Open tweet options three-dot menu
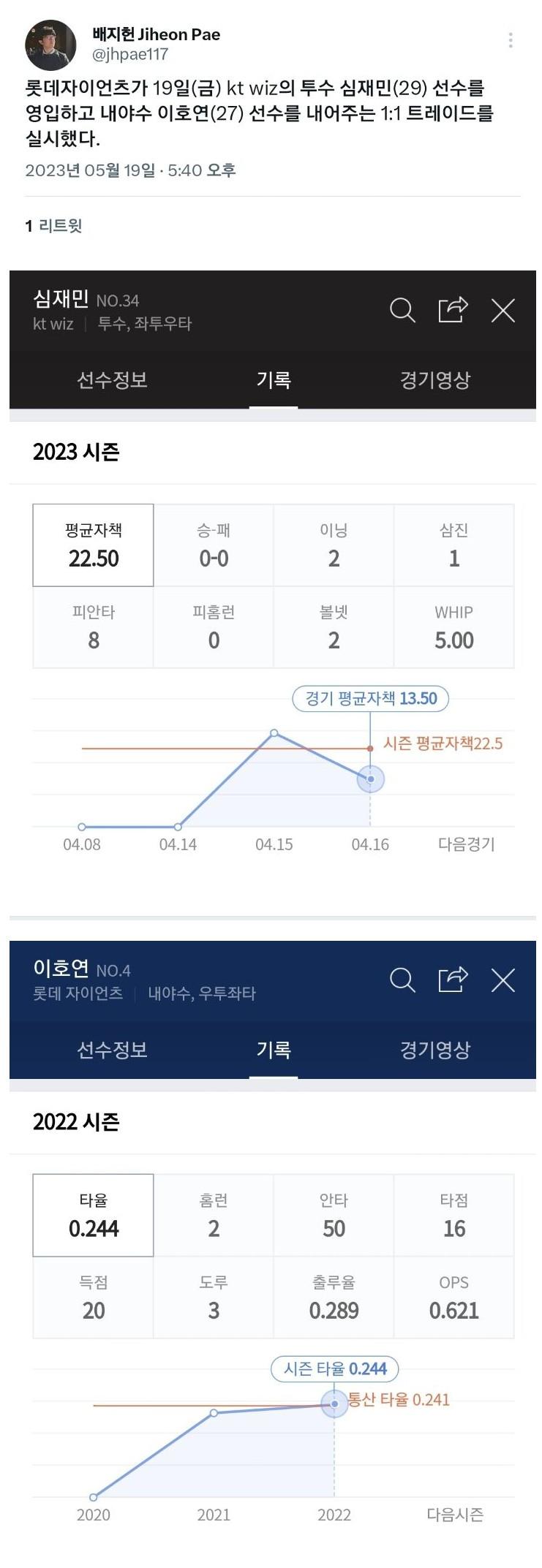542x1568 pixels. point(511,40)
